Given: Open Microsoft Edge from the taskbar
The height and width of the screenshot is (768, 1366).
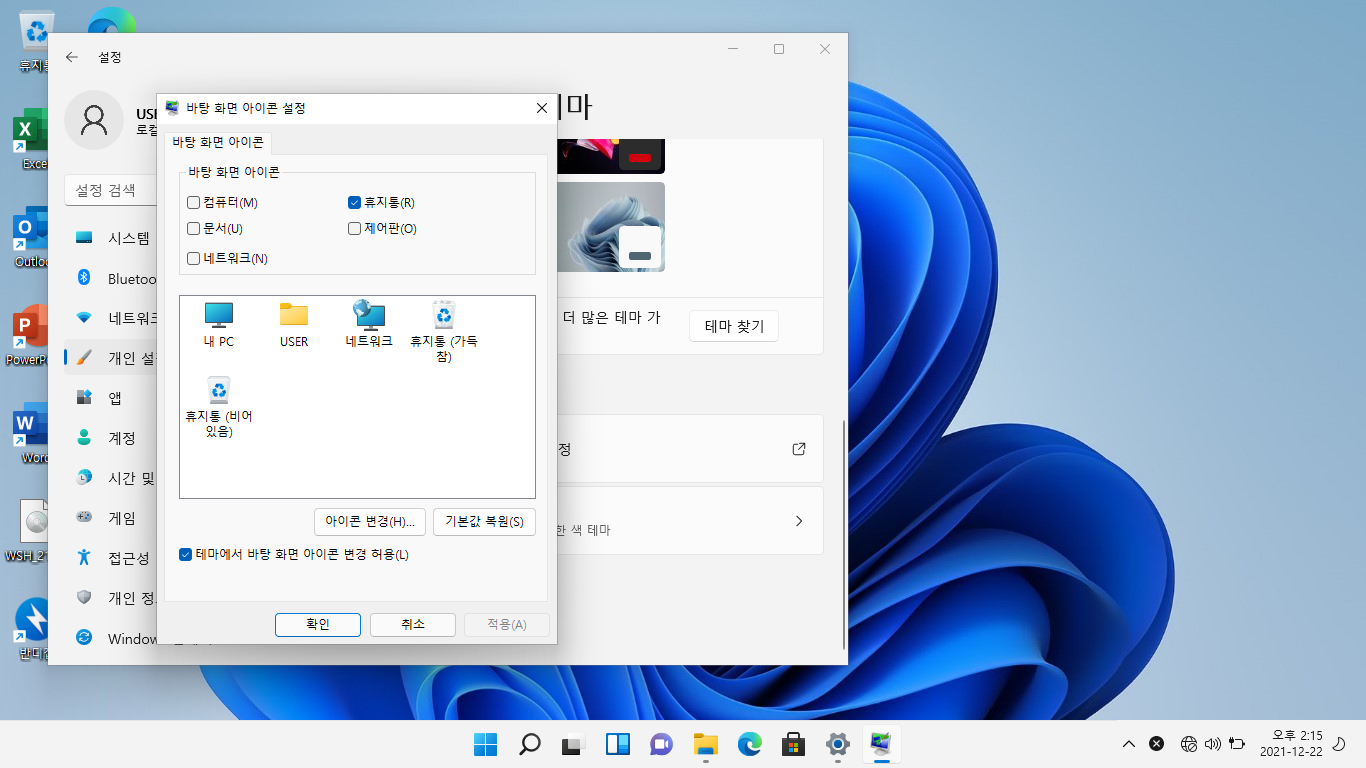Looking at the screenshot, I should point(750,744).
